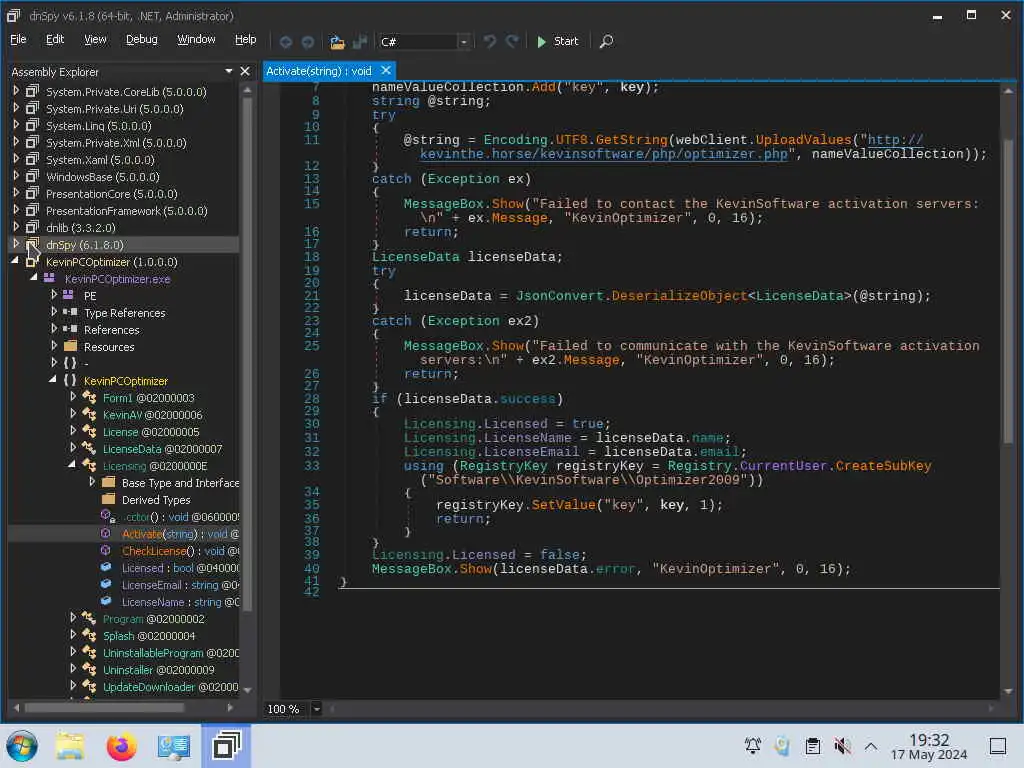Select the LicenseData class node
Image resolution: width=1024 pixels, height=768 pixels.
click(162, 449)
